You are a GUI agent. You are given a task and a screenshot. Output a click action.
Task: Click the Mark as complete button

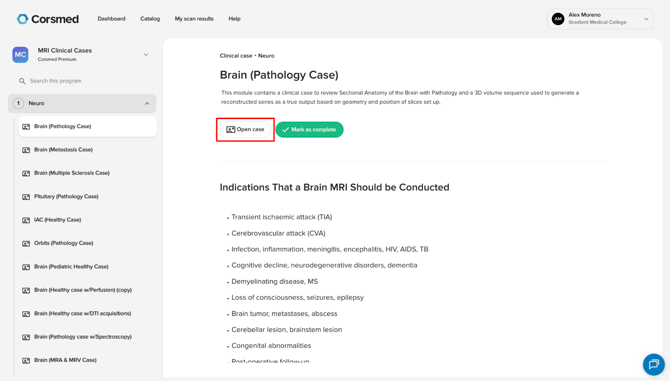[309, 129]
